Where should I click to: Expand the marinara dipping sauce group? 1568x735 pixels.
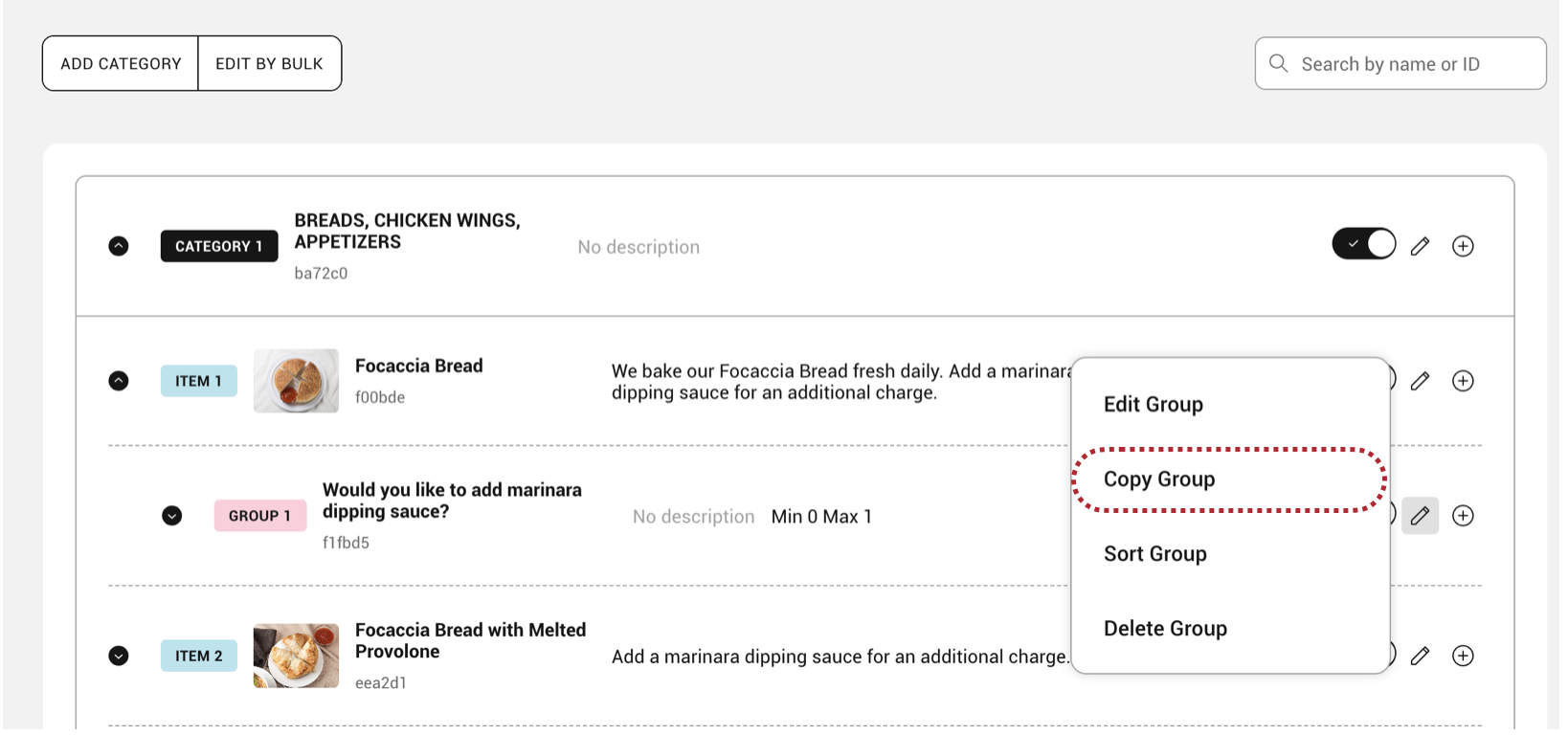[x=172, y=516]
